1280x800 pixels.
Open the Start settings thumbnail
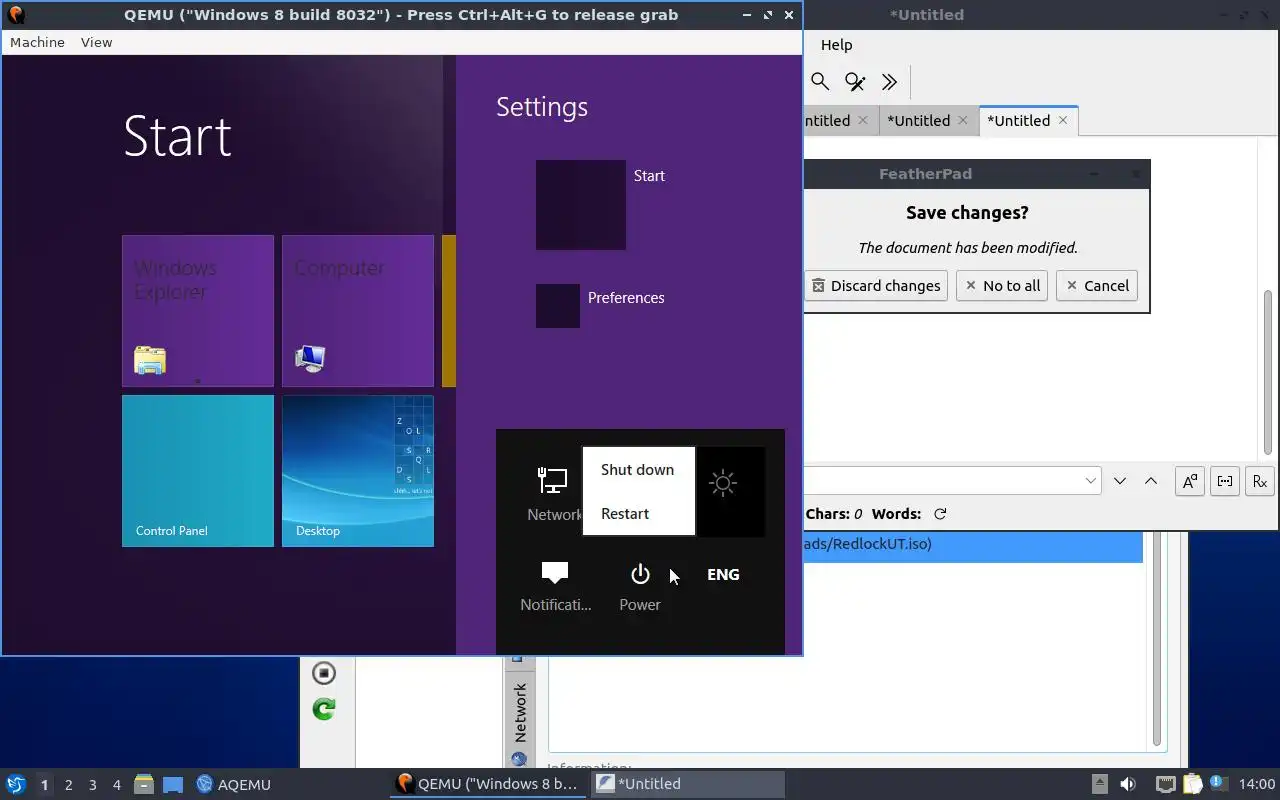pos(581,205)
